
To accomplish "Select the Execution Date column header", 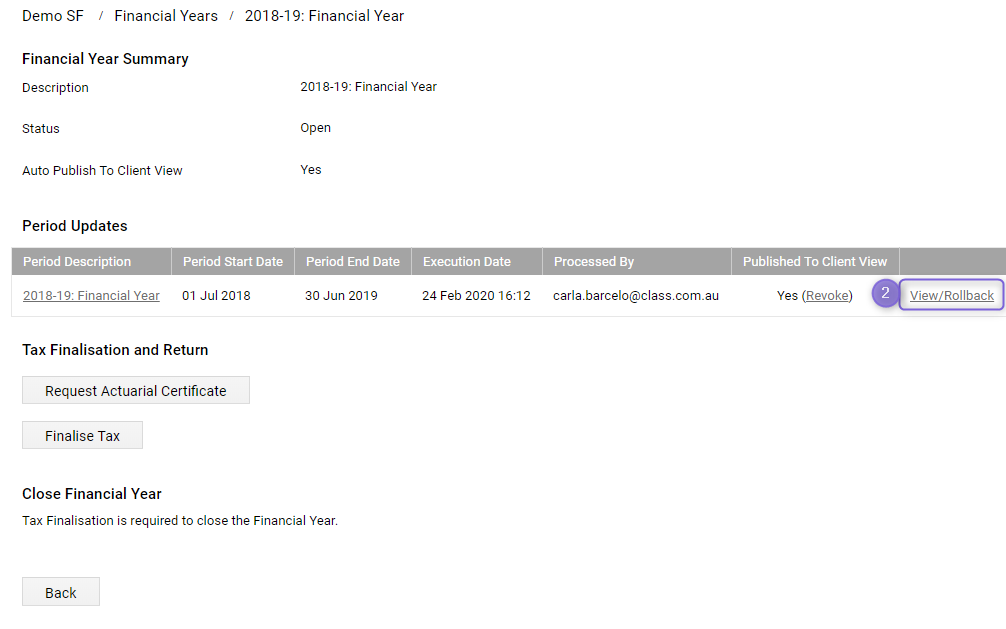I will pos(467,262).
